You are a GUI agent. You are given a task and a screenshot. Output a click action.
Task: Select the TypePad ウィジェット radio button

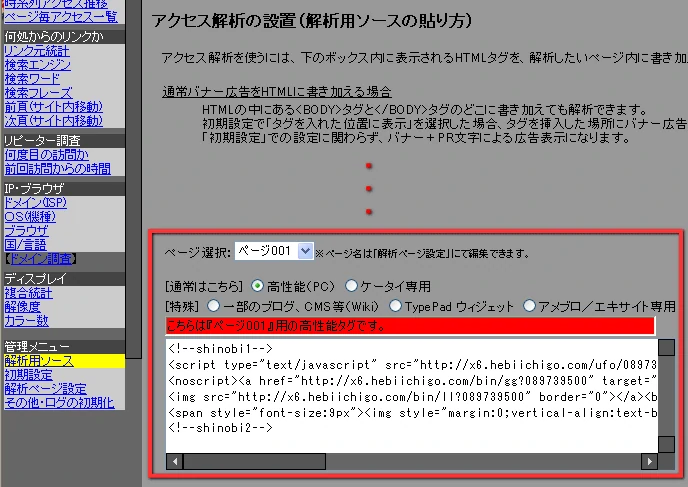tap(395, 306)
